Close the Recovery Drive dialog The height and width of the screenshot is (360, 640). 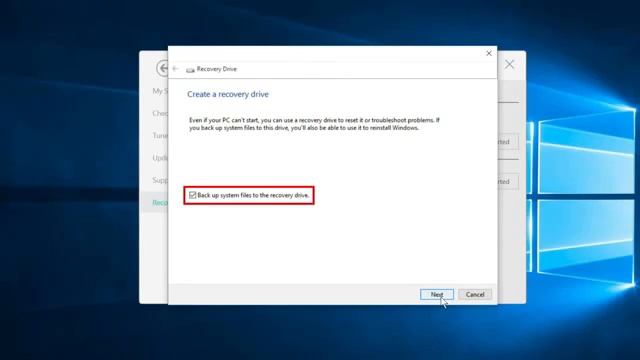[x=489, y=53]
